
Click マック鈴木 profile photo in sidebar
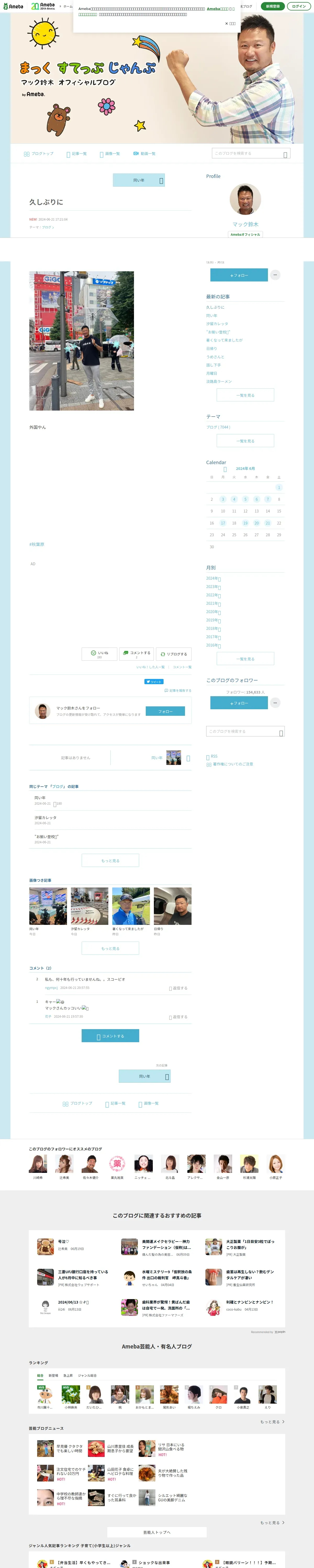(x=245, y=199)
